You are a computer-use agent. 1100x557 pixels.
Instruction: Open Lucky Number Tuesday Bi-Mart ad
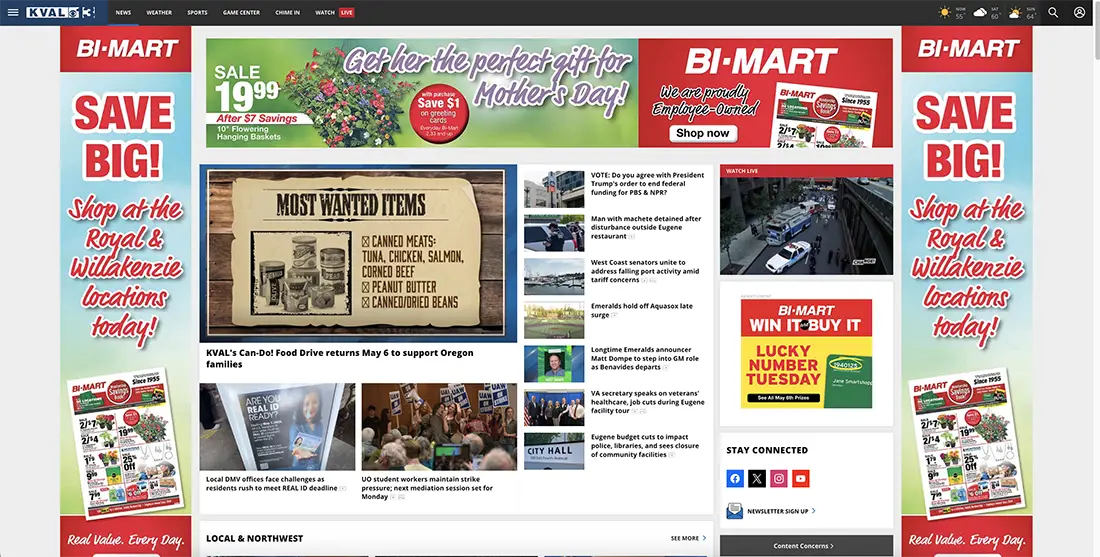806,354
